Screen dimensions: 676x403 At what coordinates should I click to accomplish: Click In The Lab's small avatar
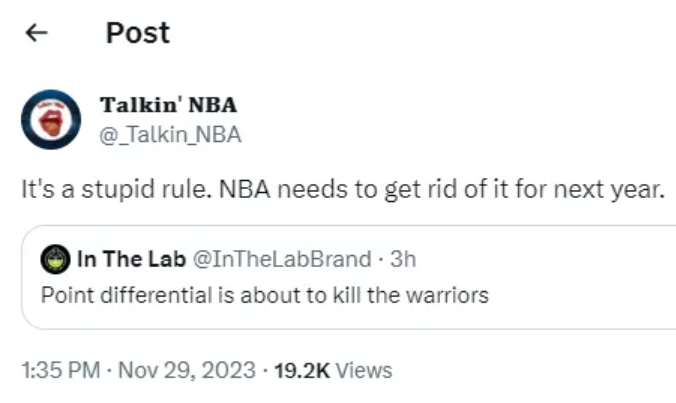(54, 259)
